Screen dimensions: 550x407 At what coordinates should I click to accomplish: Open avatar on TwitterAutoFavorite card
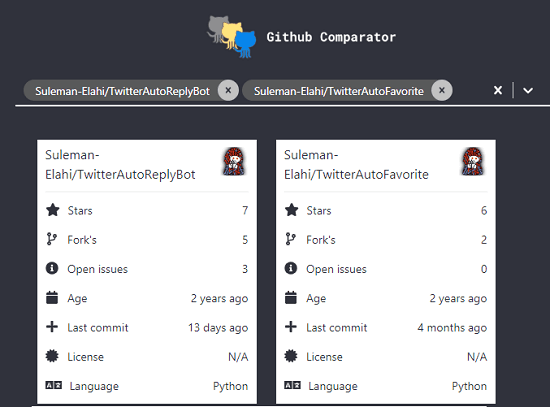(473, 161)
